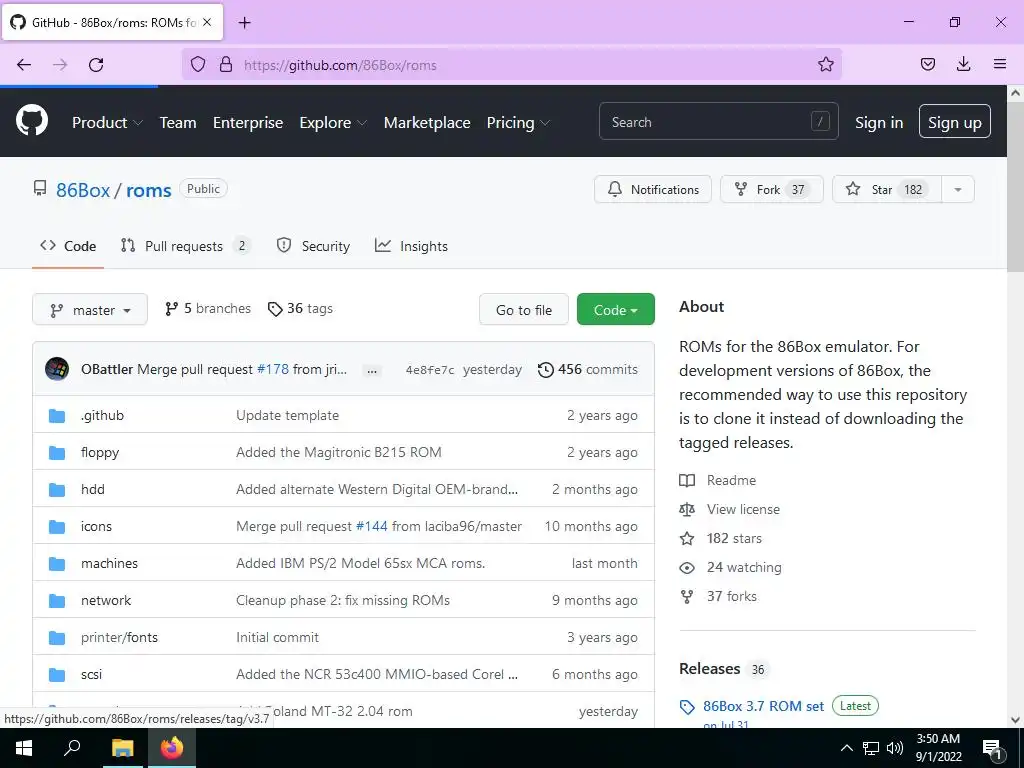Viewport: 1024px width, 768px height.
Task: Click the browser URL address bar
Action: (x=511, y=64)
